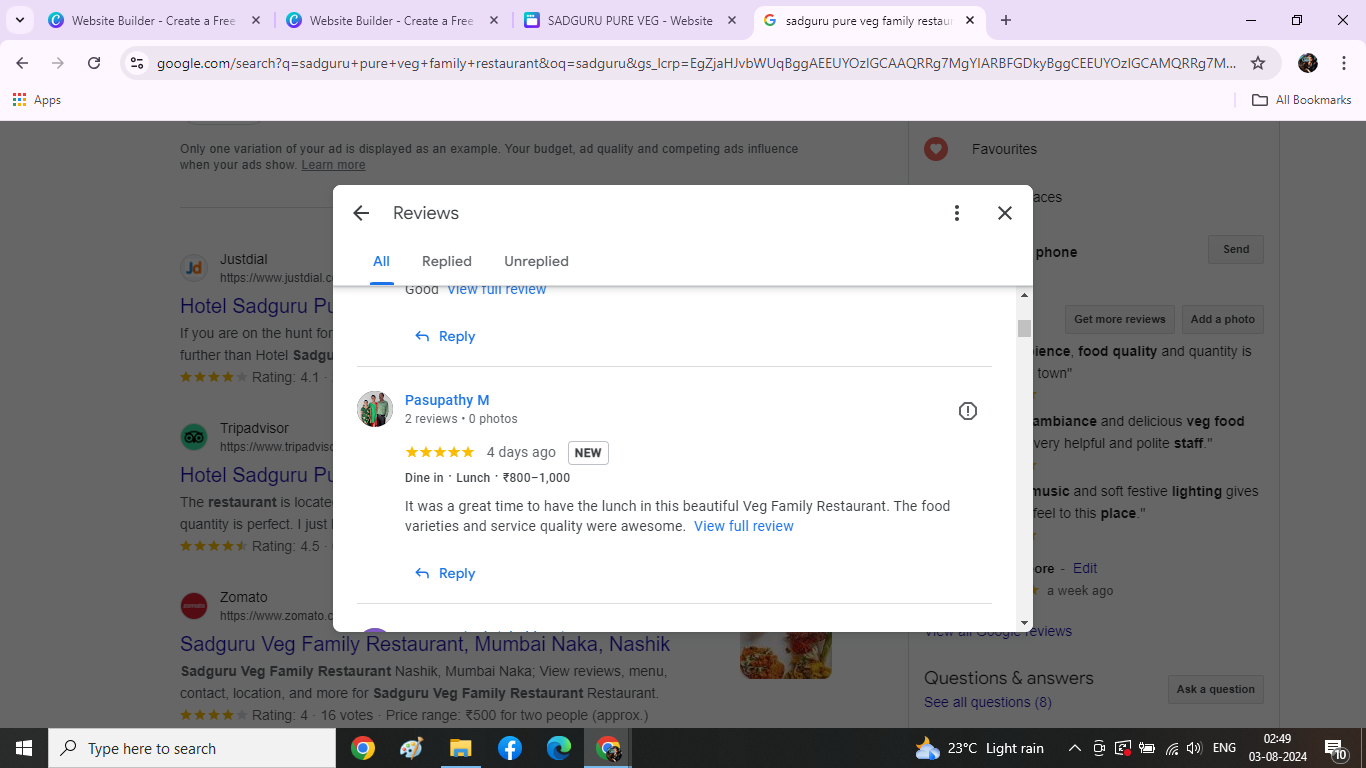Go back using the Reviews dialog arrow
The width and height of the screenshot is (1366, 768).
(x=361, y=213)
